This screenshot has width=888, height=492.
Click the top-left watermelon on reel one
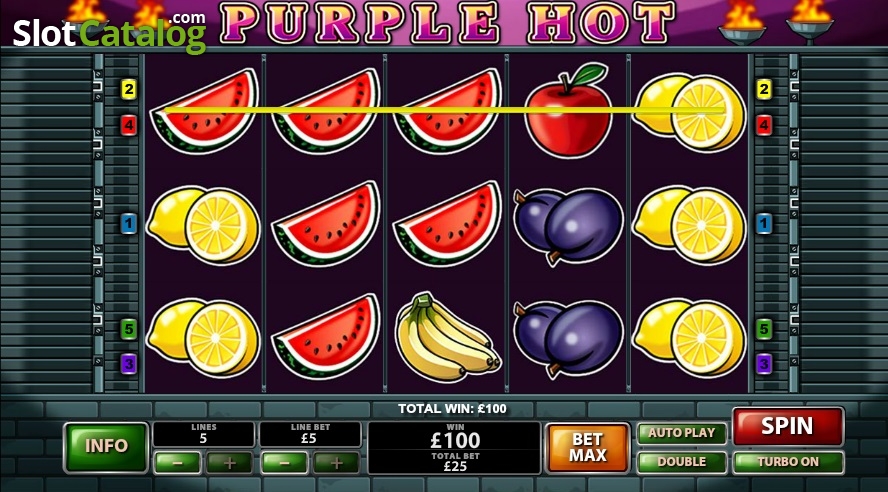tap(204, 111)
